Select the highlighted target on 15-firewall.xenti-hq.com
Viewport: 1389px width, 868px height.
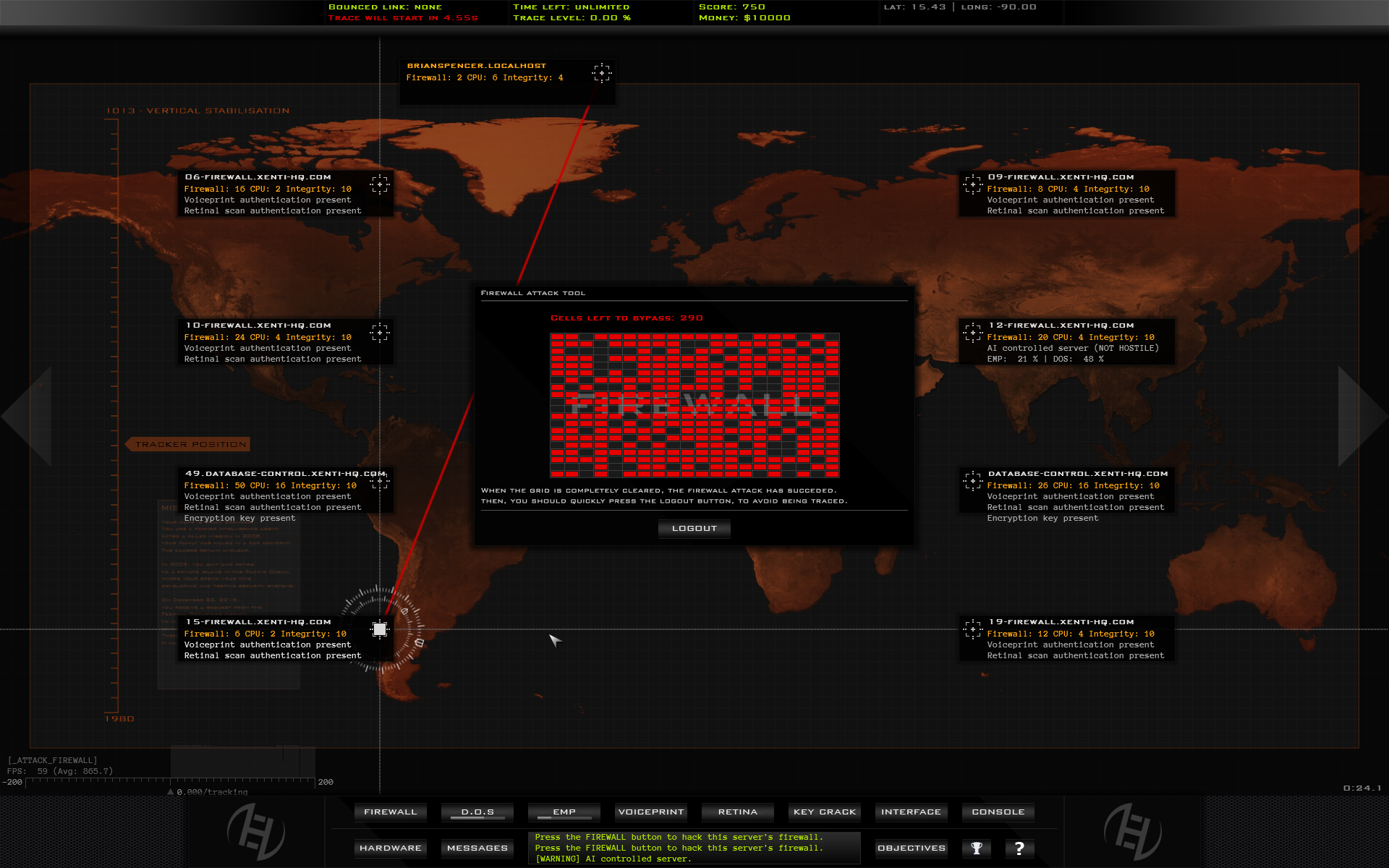coord(379,630)
